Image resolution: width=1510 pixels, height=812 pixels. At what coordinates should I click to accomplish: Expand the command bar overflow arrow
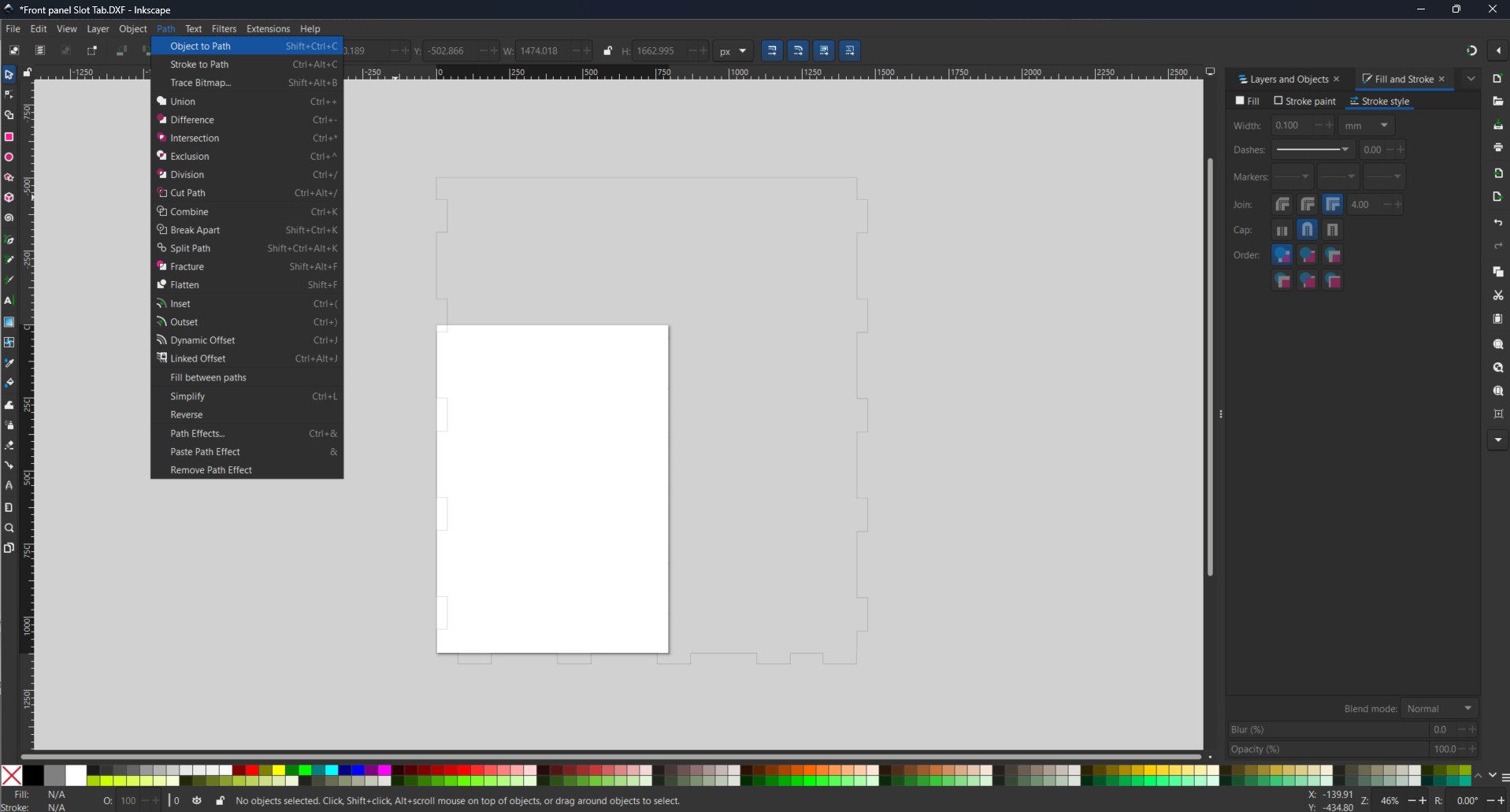point(1498,439)
